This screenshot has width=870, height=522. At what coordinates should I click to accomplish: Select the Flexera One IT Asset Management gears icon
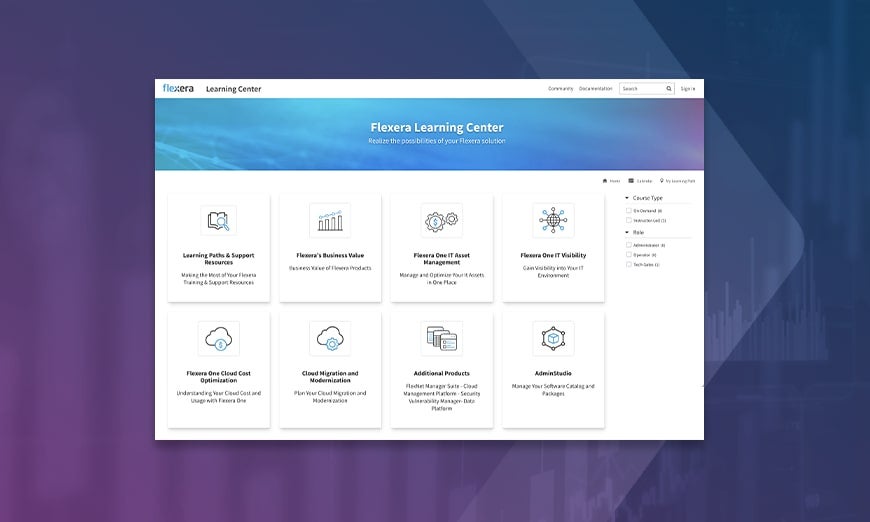tap(441, 220)
